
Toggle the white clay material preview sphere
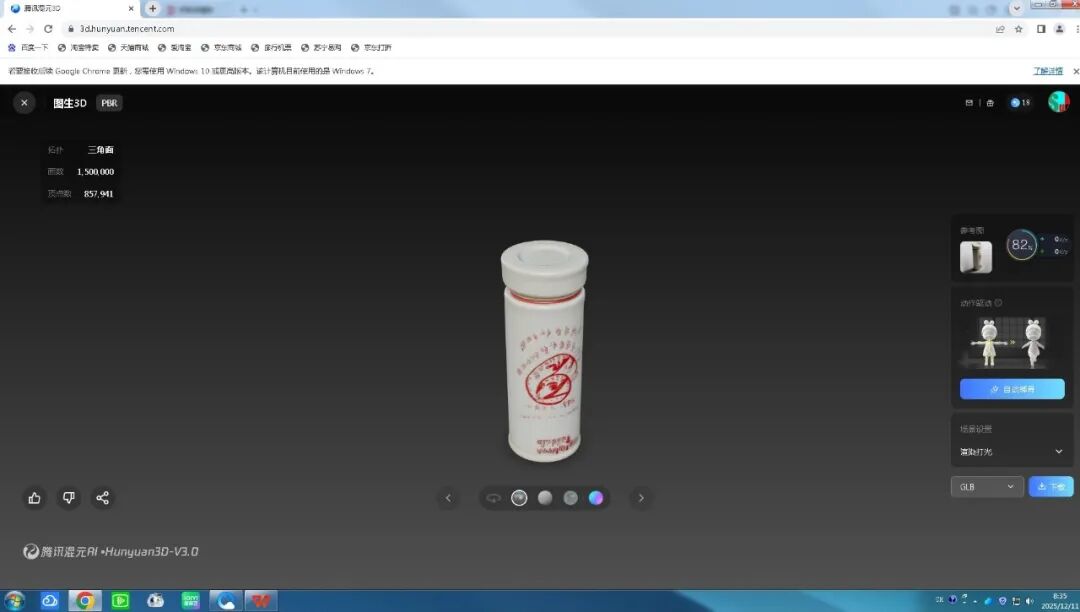point(545,497)
